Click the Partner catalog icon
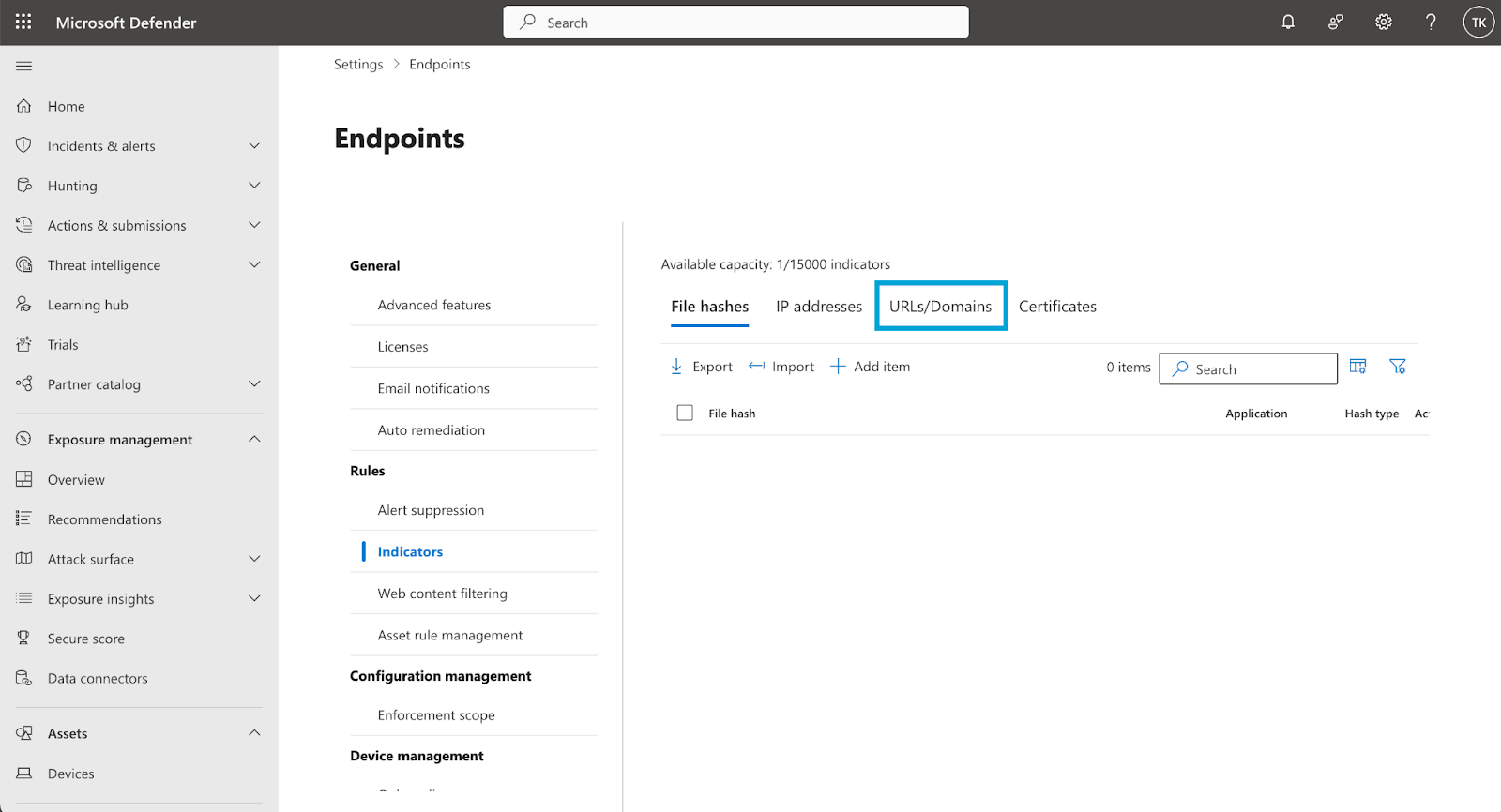 [x=24, y=383]
